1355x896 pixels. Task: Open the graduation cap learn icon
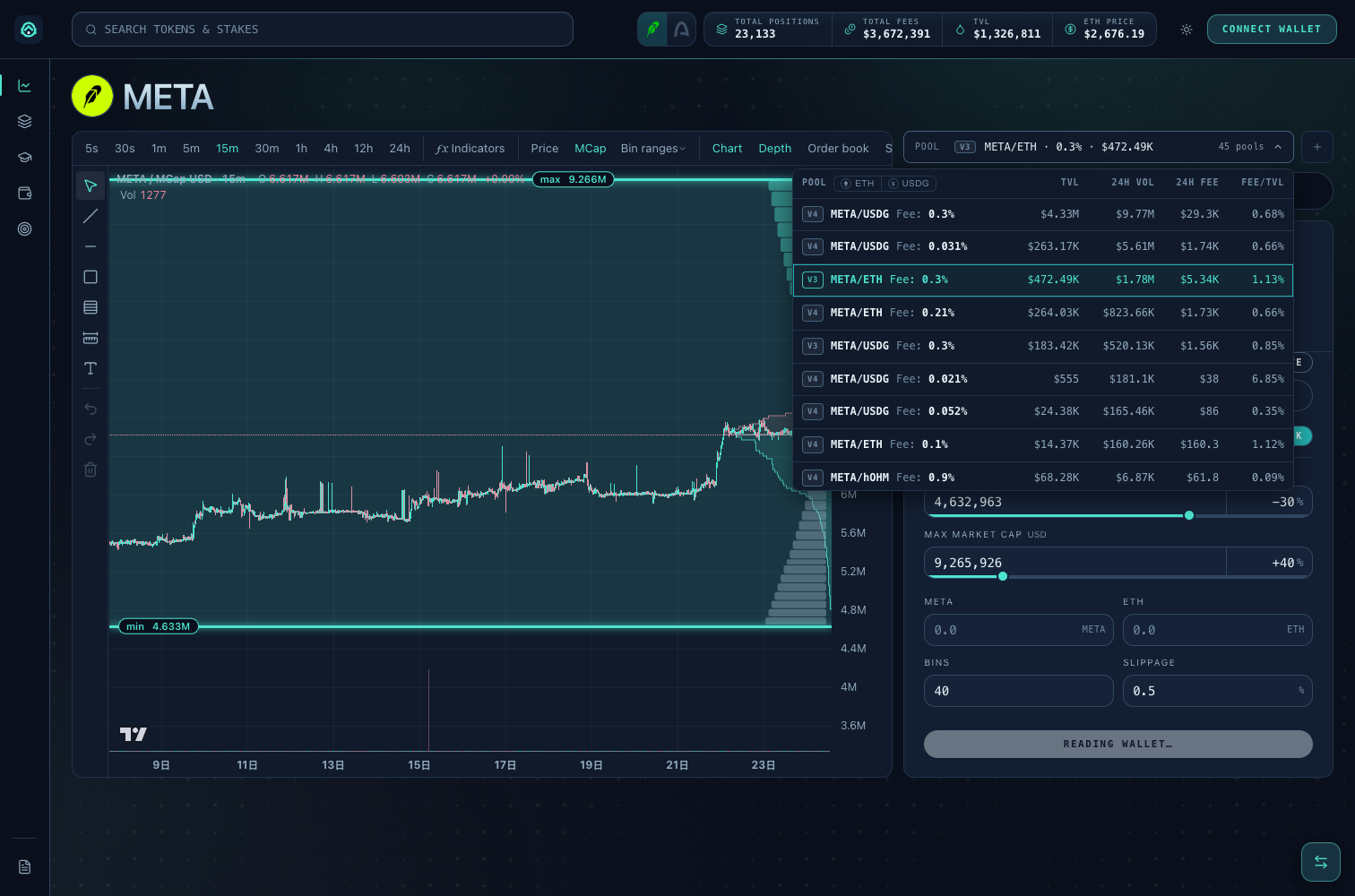(x=25, y=158)
